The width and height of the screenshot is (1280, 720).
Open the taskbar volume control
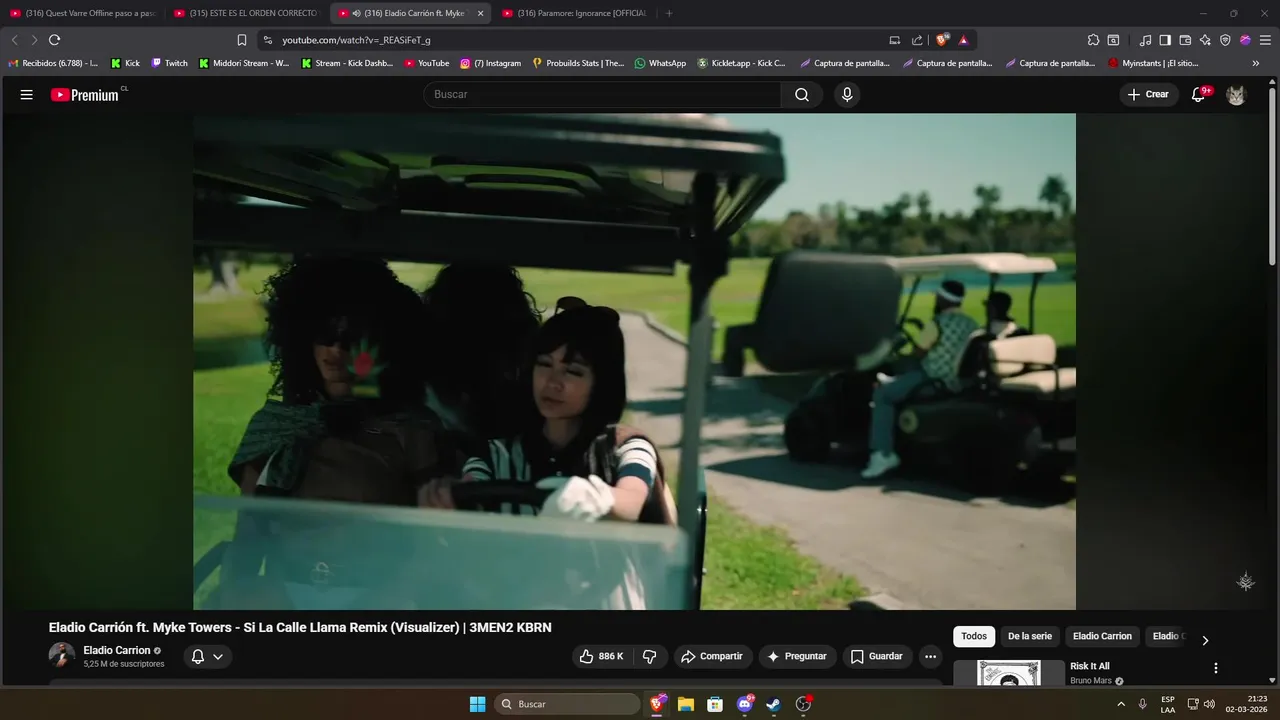pyautogui.click(x=1209, y=704)
